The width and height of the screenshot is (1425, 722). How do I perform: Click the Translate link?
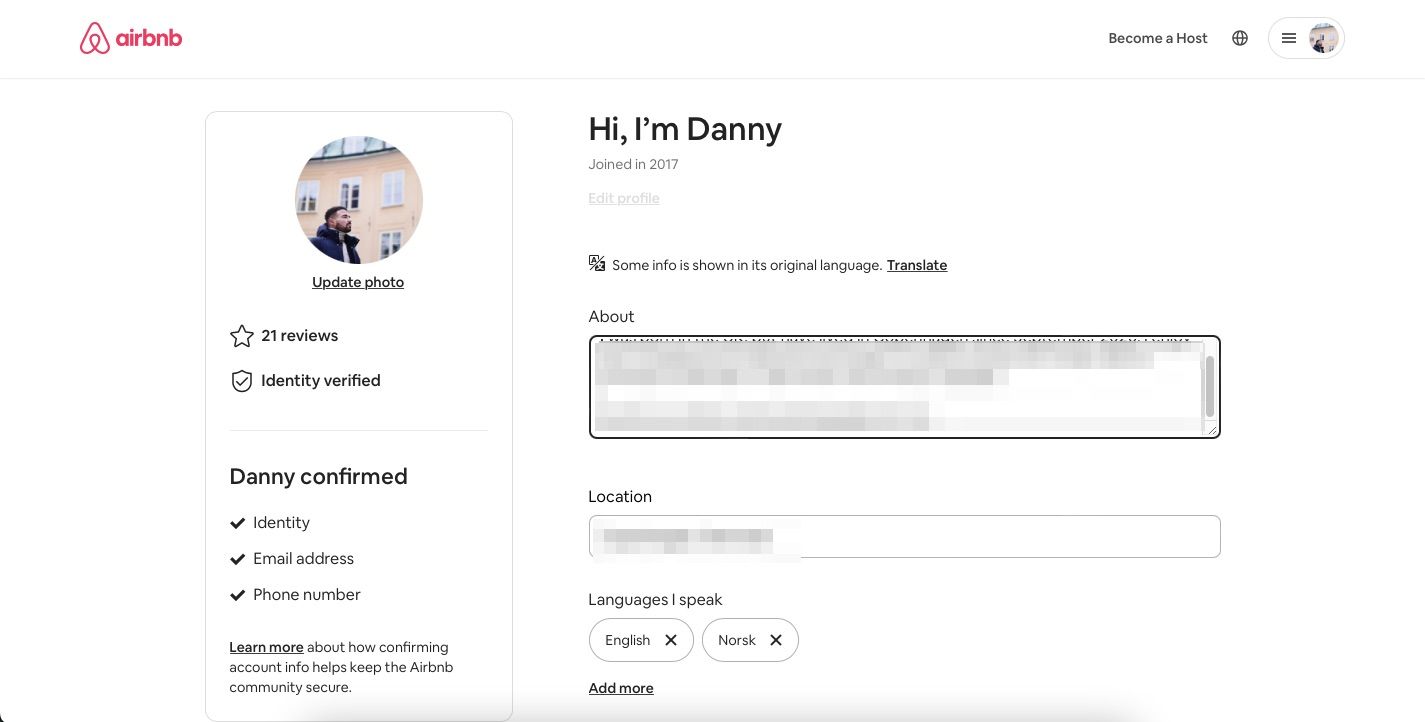click(x=916, y=265)
